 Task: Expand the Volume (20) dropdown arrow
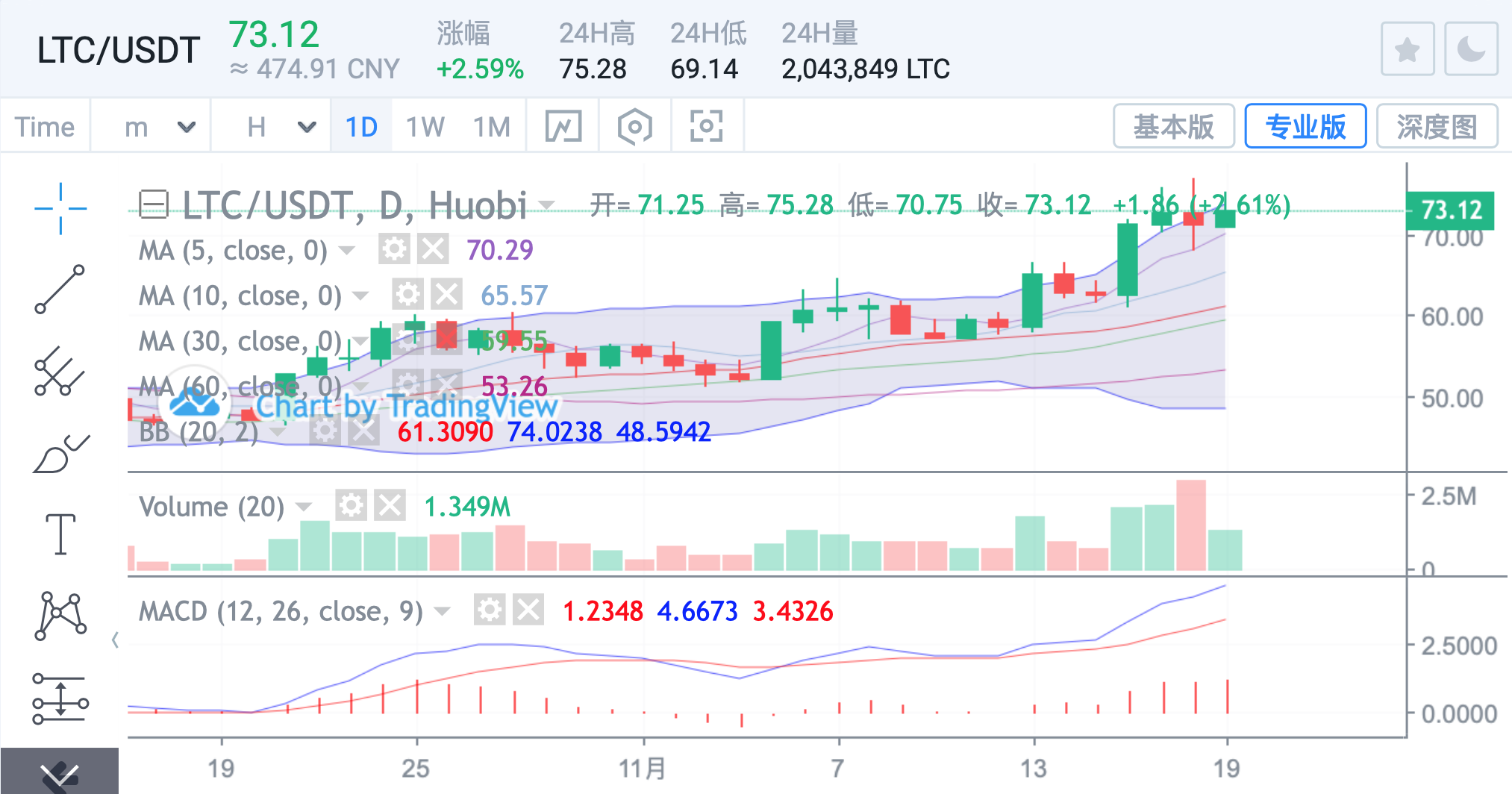pyautogui.click(x=303, y=507)
